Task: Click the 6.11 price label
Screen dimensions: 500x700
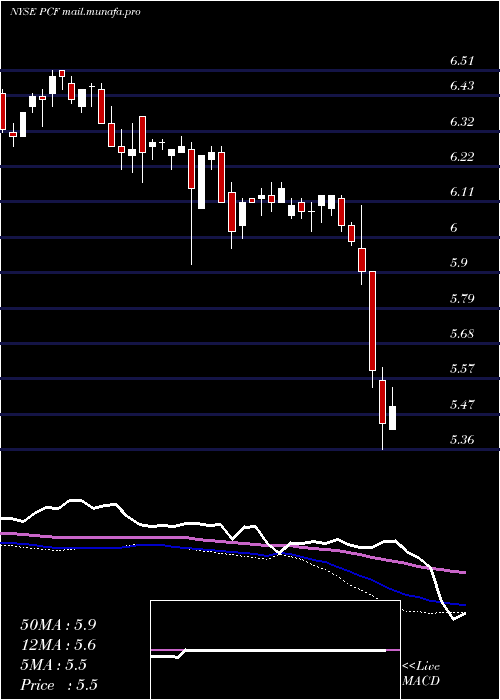Action: click(x=461, y=192)
